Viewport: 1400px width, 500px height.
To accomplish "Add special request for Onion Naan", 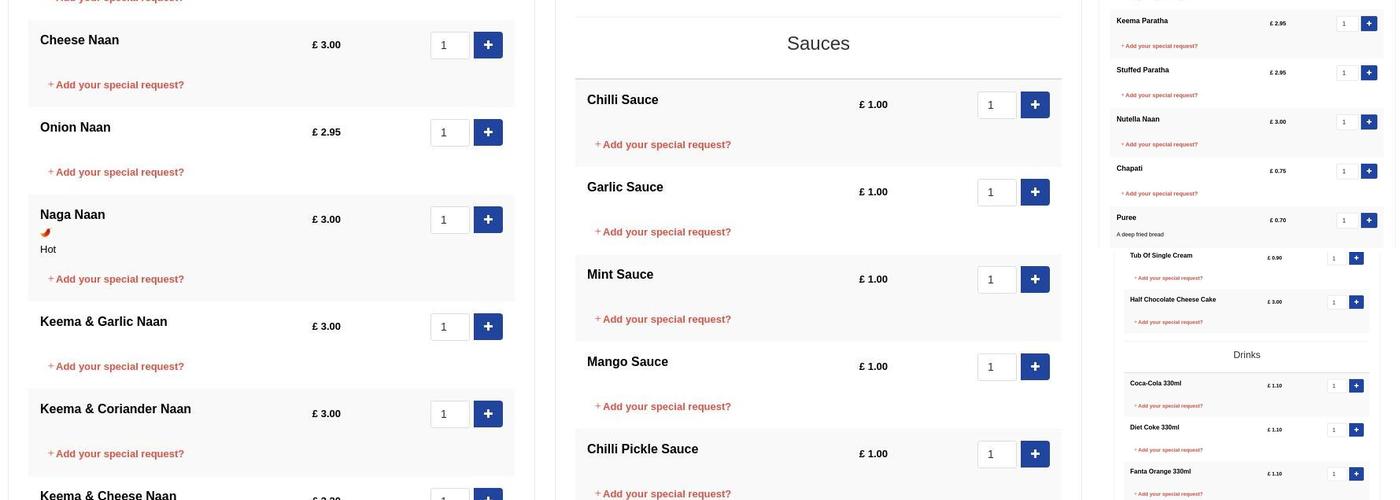I will (x=119, y=172).
